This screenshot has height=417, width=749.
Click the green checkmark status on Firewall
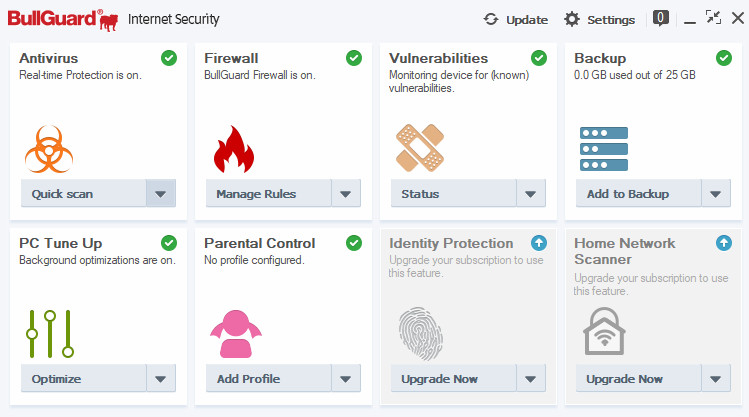(354, 58)
